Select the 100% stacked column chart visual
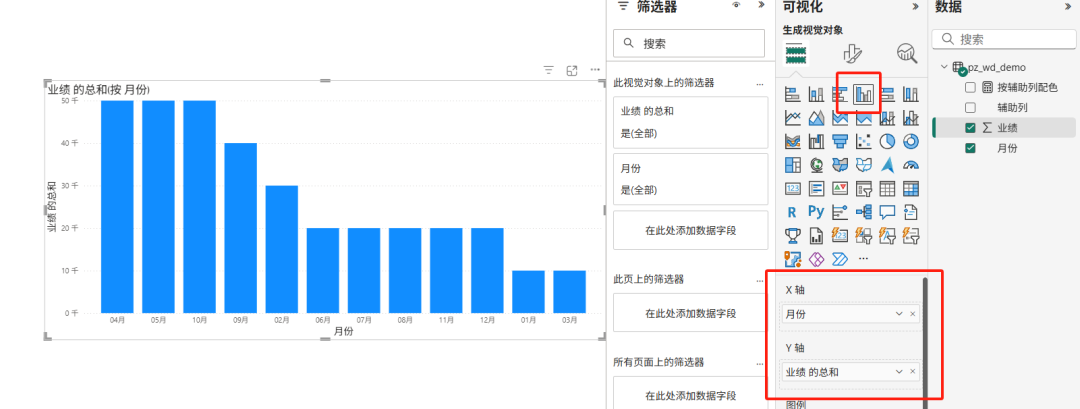Image resolution: width=1080 pixels, height=409 pixels. 911,94
